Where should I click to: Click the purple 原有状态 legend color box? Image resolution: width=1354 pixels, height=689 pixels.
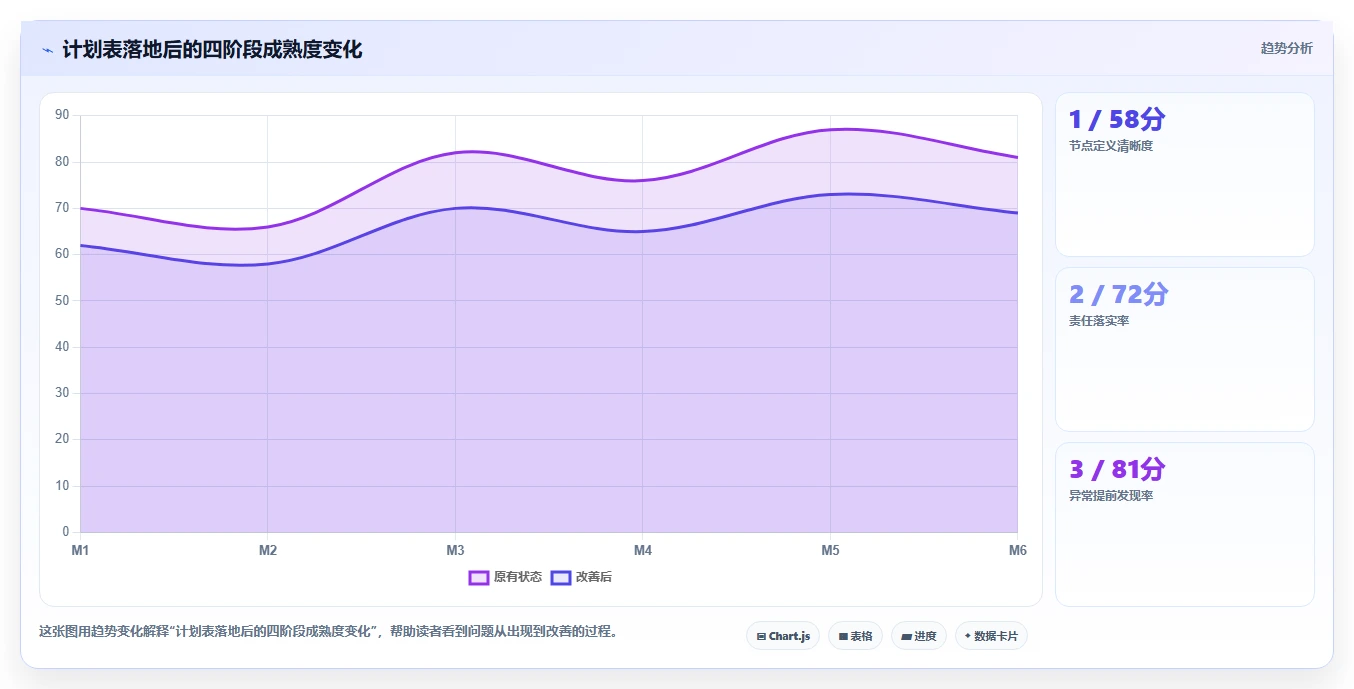point(478,577)
